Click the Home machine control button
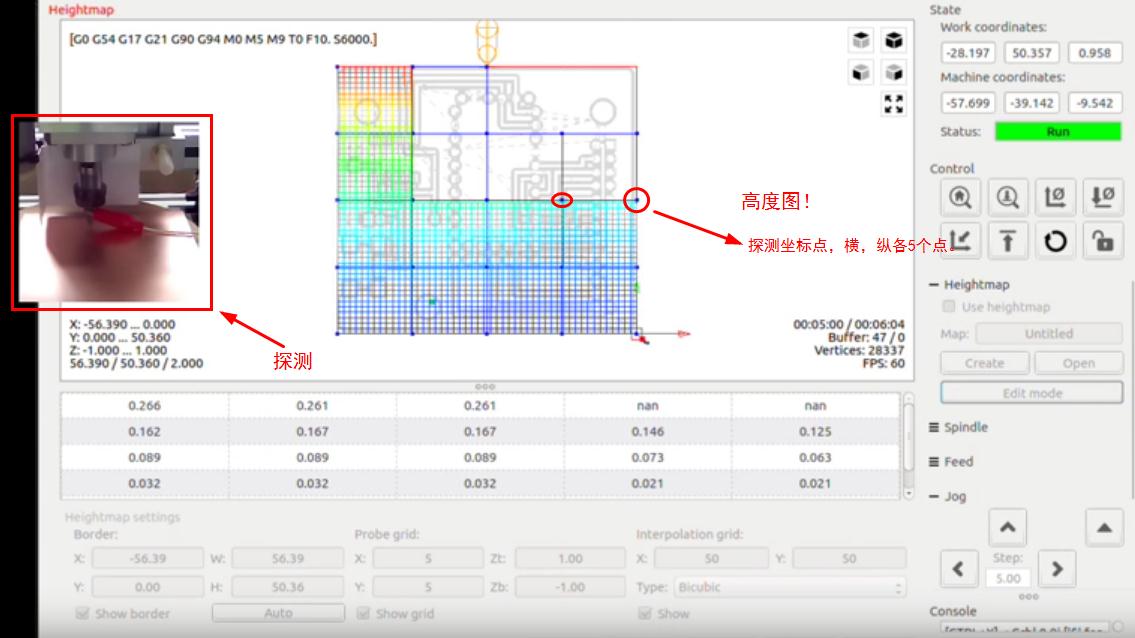 (x=960, y=198)
